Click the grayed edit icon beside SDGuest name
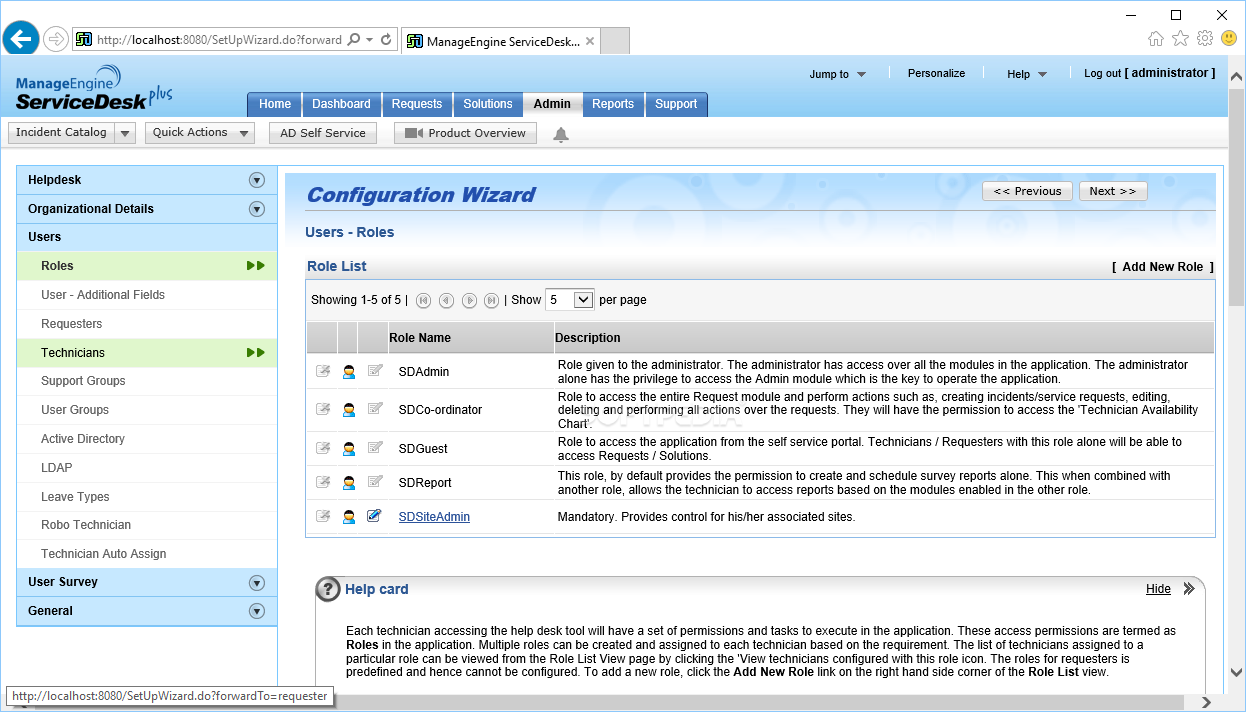 [374, 447]
